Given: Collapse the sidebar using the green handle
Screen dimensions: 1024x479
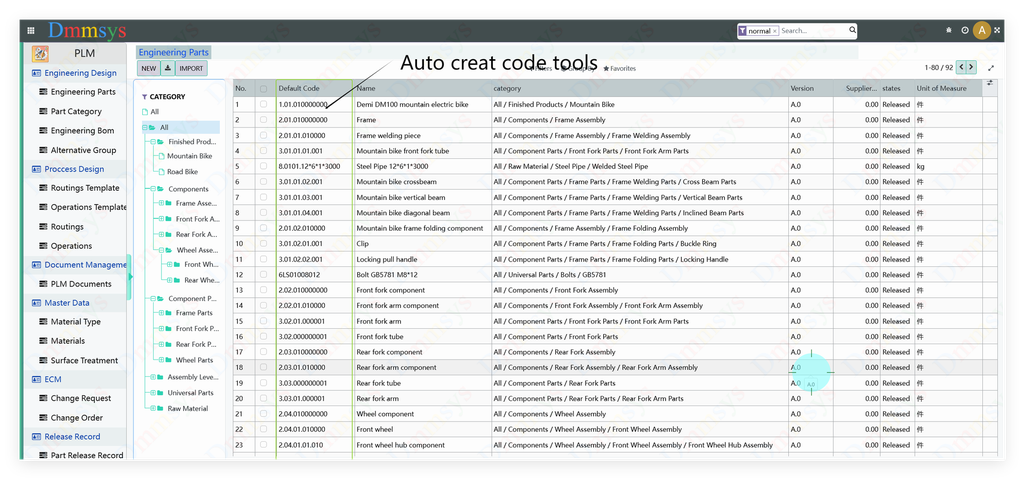Looking at the screenshot, I should click(x=129, y=276).
